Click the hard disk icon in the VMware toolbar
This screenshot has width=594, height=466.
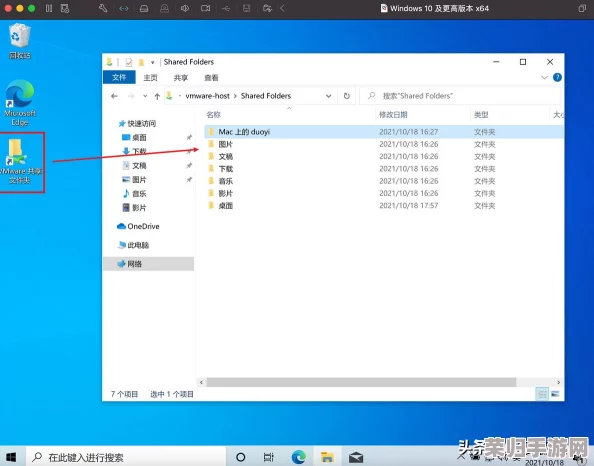point(144,8)
